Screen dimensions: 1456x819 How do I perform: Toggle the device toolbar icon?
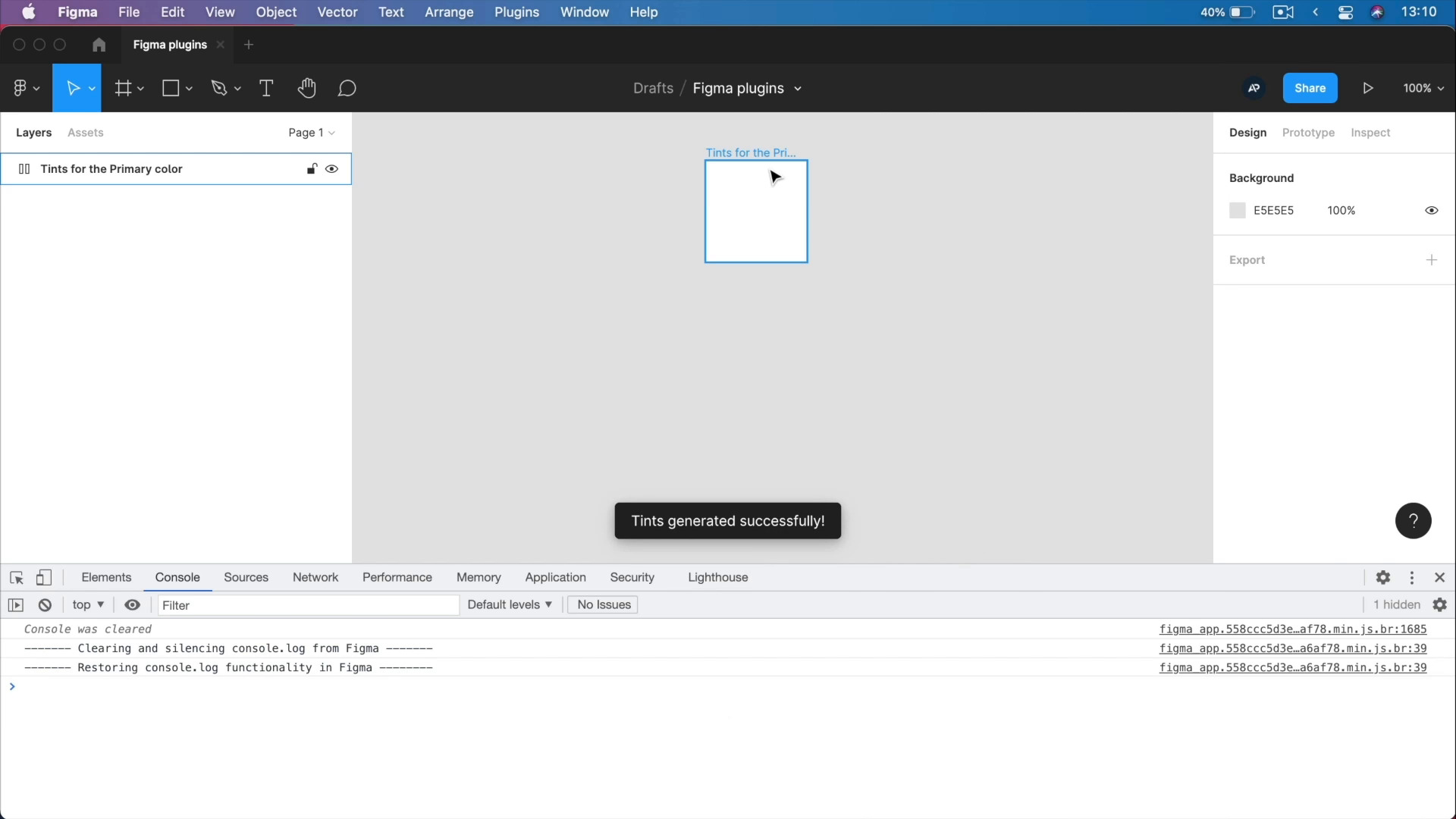pyautogui.click(x=44, y=578)
